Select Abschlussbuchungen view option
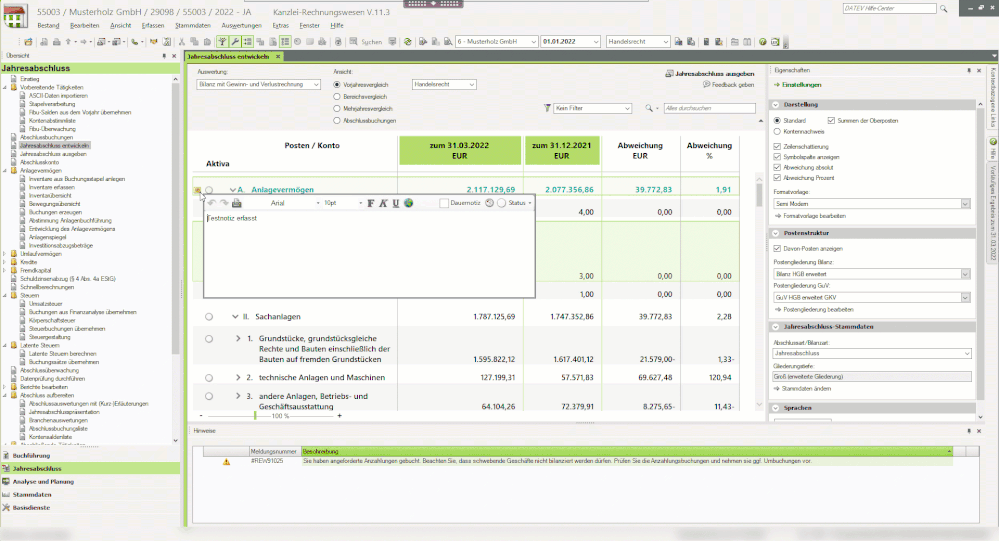Image resolution: width=999 pixels, height=541 pixels. click(x=337, y=120)
